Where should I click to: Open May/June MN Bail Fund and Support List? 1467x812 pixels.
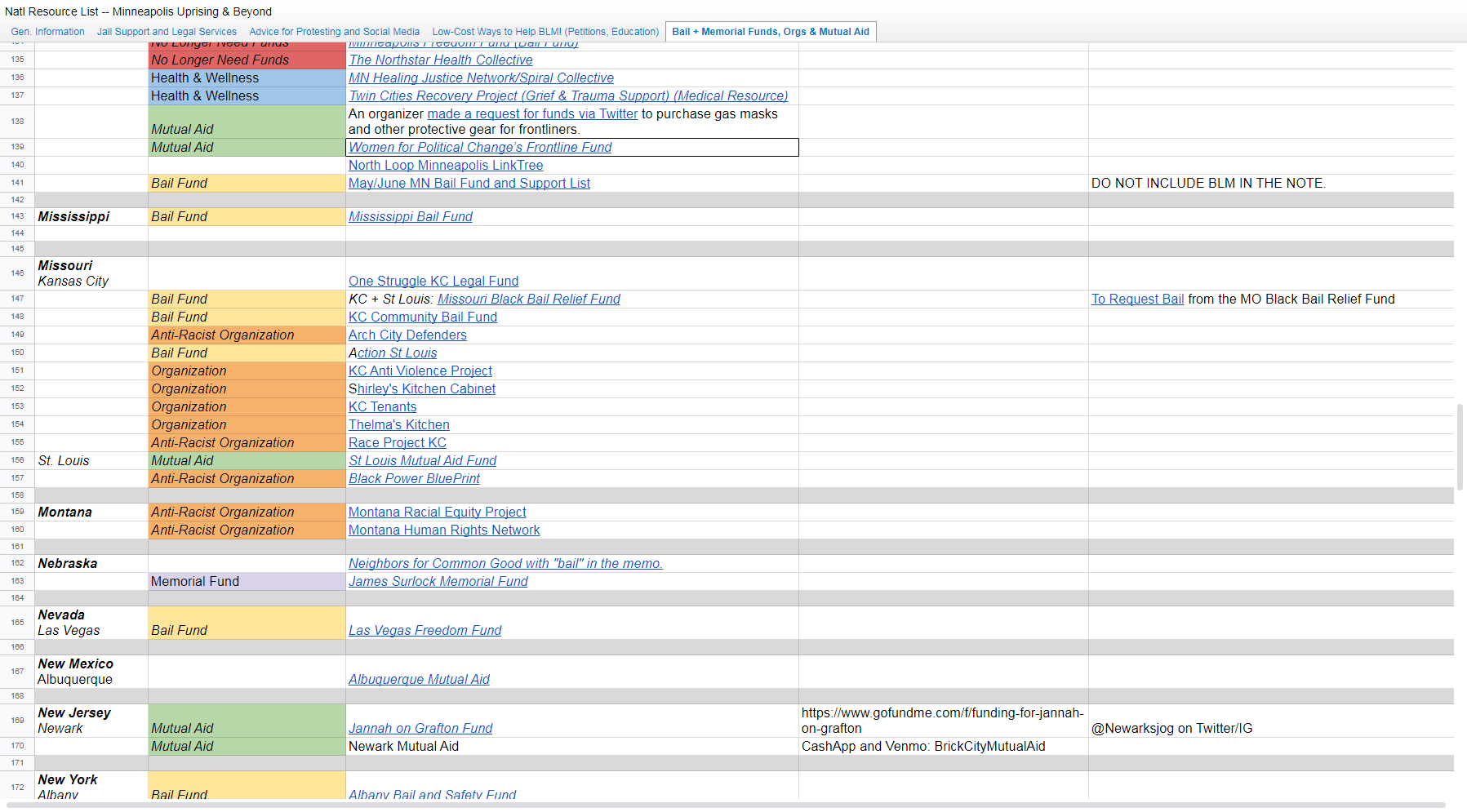469,184
